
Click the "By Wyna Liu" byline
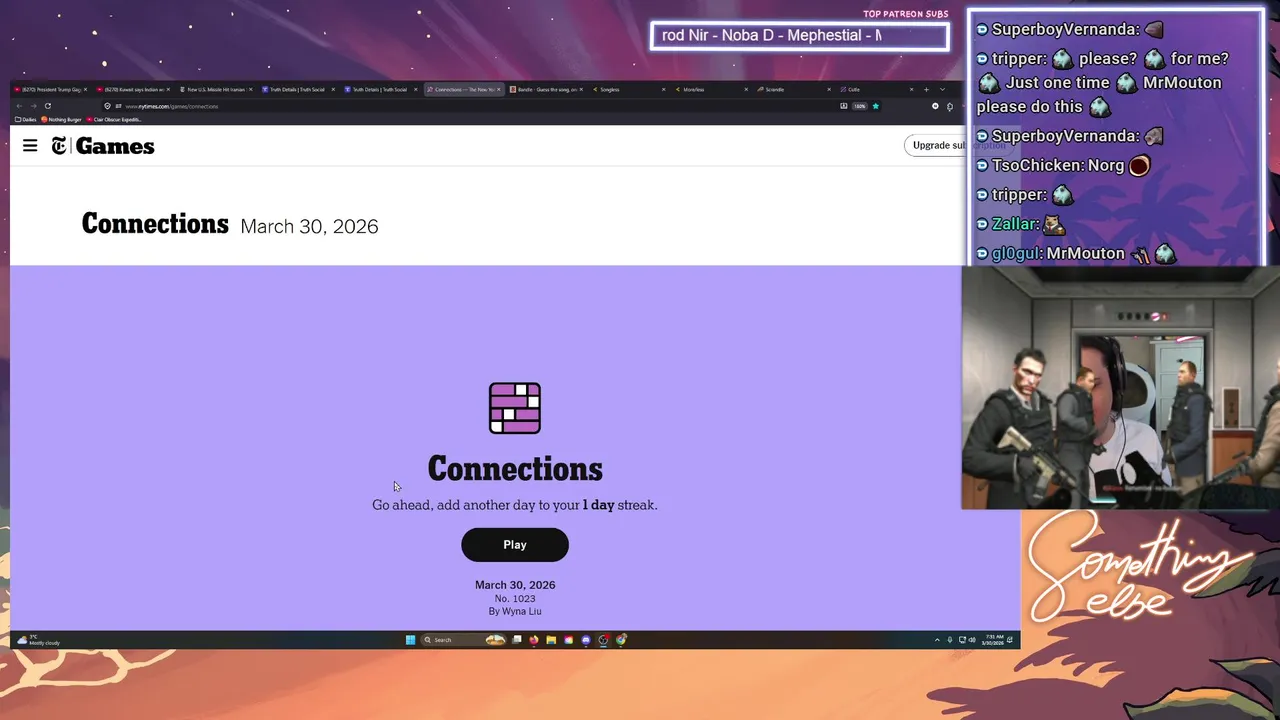coord(515,611)
